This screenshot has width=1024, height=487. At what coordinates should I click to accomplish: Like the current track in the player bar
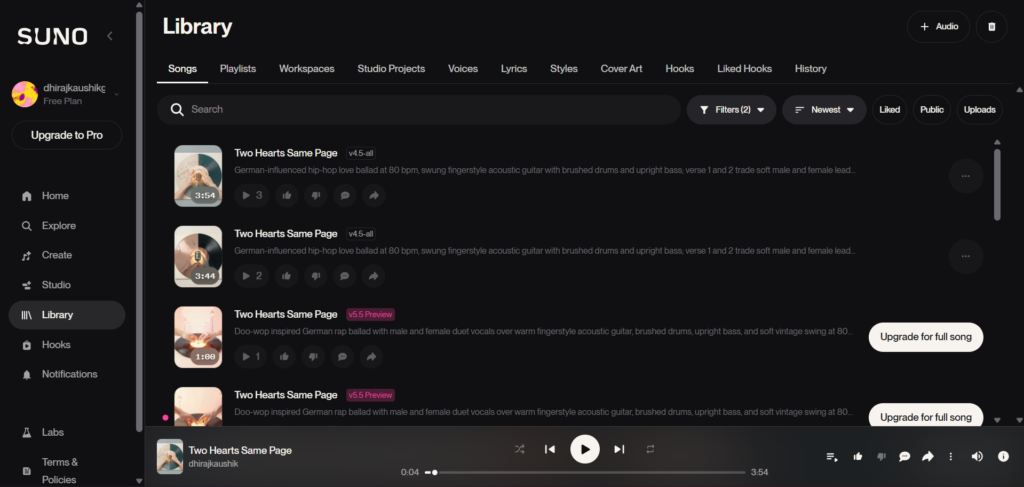[x=858, y=457]
